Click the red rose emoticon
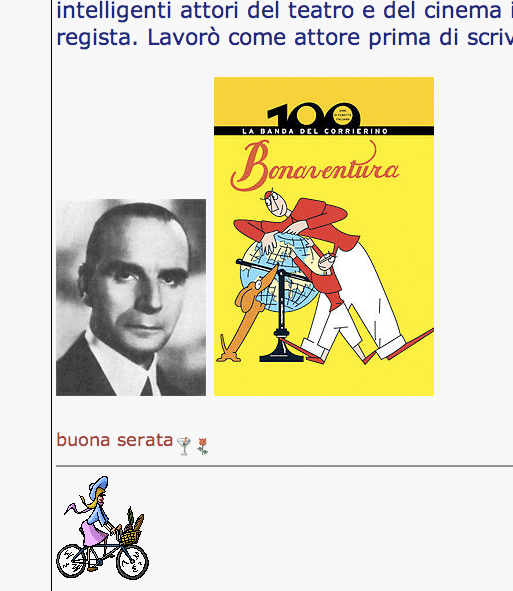This screenshot has width=513, height=591. coord(202,446)
